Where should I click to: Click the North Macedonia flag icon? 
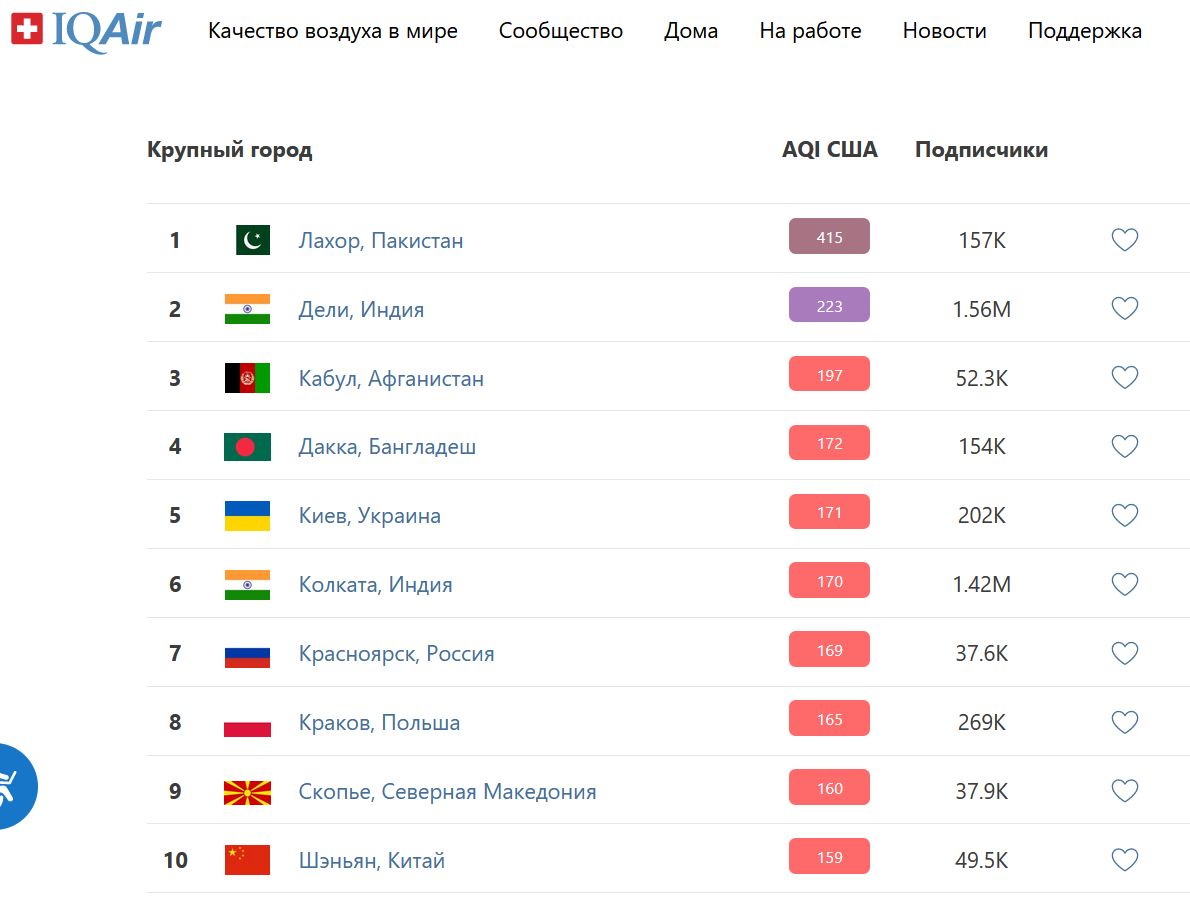[x=247, y=790]
